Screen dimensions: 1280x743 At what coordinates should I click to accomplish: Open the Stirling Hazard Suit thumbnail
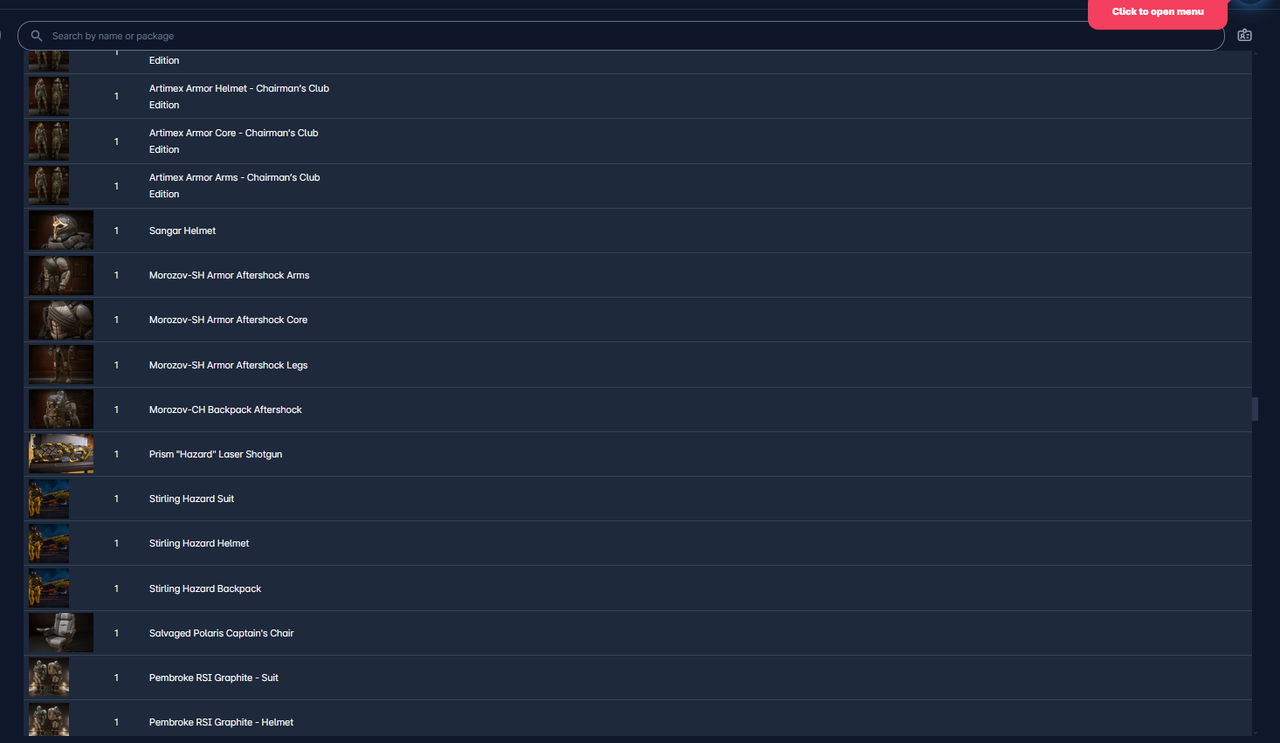pyautogui.click(x=49, y=498)
